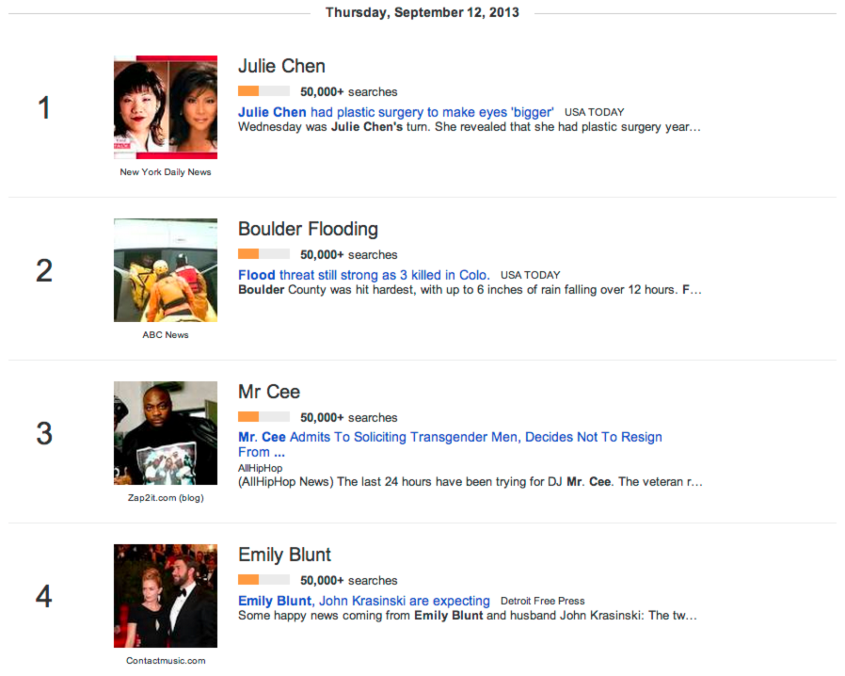Select the Emily Blunt red carpet photo
This screenshot has width=845, height=676.
[x=165, y=595]
